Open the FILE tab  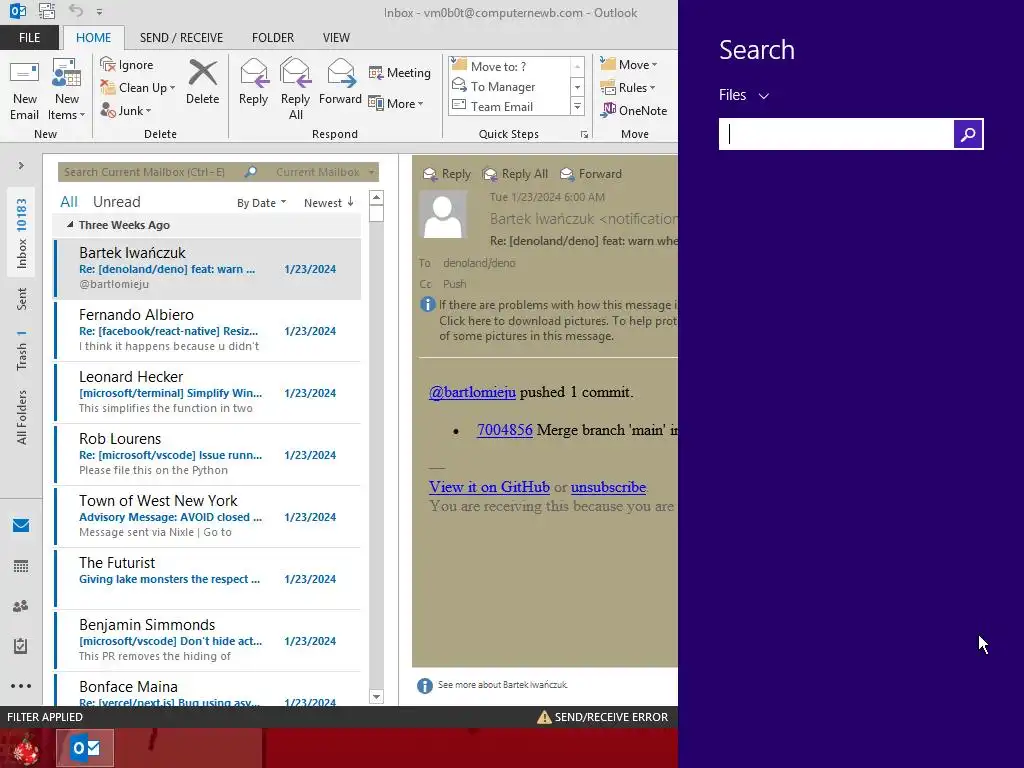click(x=29, y=38)
